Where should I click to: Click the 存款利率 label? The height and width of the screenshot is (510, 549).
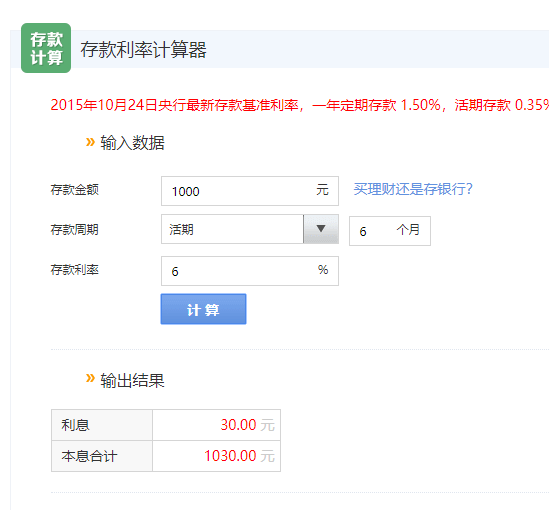(75, 270)
